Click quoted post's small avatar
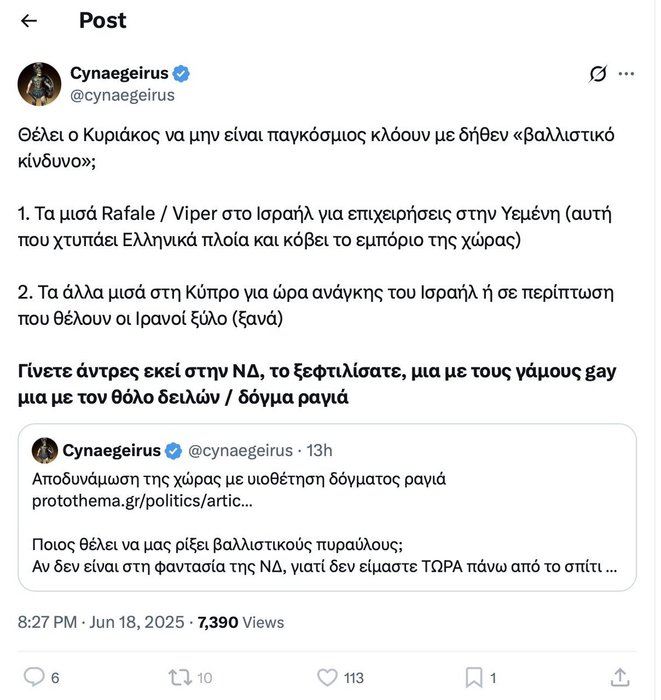 [x=44, y=450]
